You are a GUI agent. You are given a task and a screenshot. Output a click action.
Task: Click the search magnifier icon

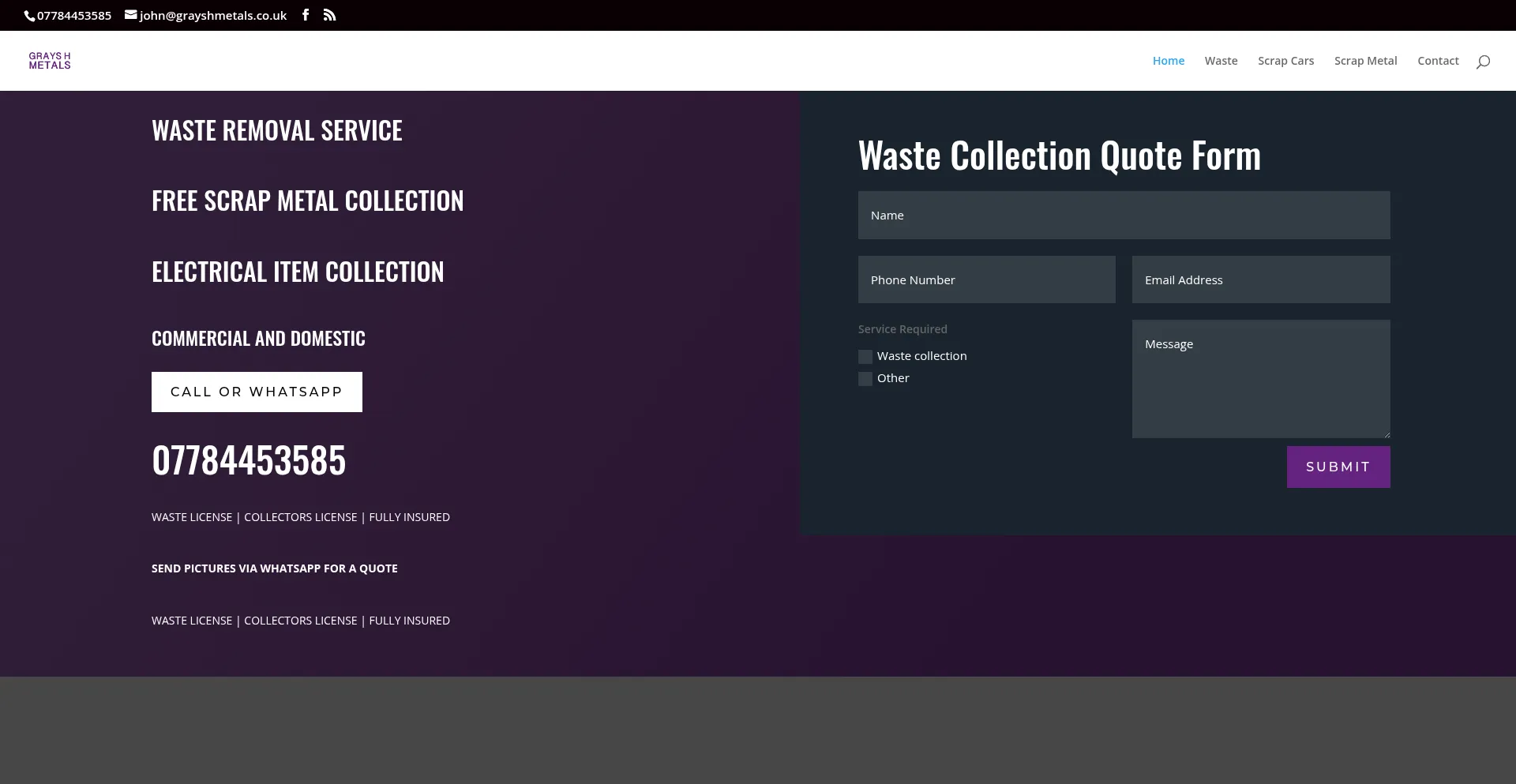click(1483, 62)
